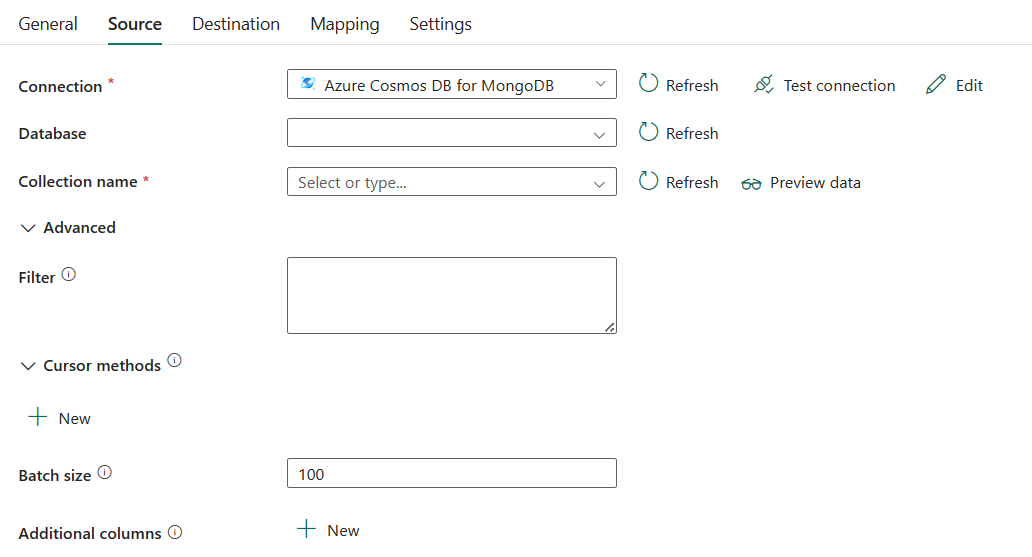Click the Batch size info icon

pos(105,472)
